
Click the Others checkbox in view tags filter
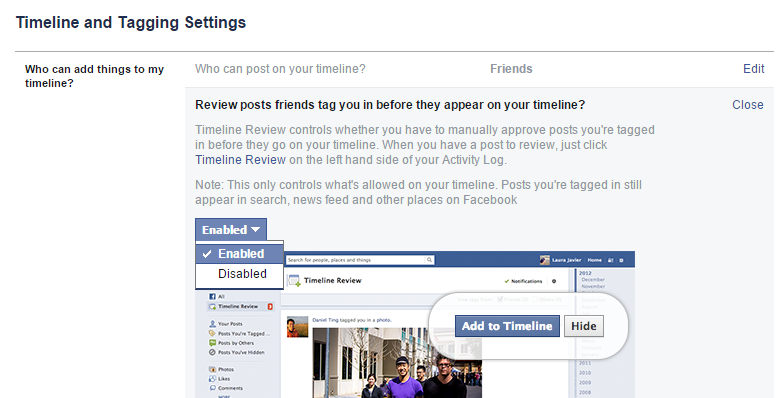[535, 300]
